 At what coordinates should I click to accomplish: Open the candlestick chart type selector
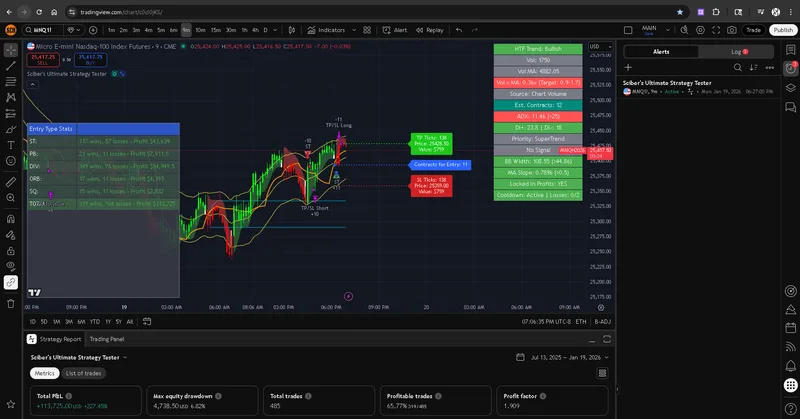(x=292, y=30)
